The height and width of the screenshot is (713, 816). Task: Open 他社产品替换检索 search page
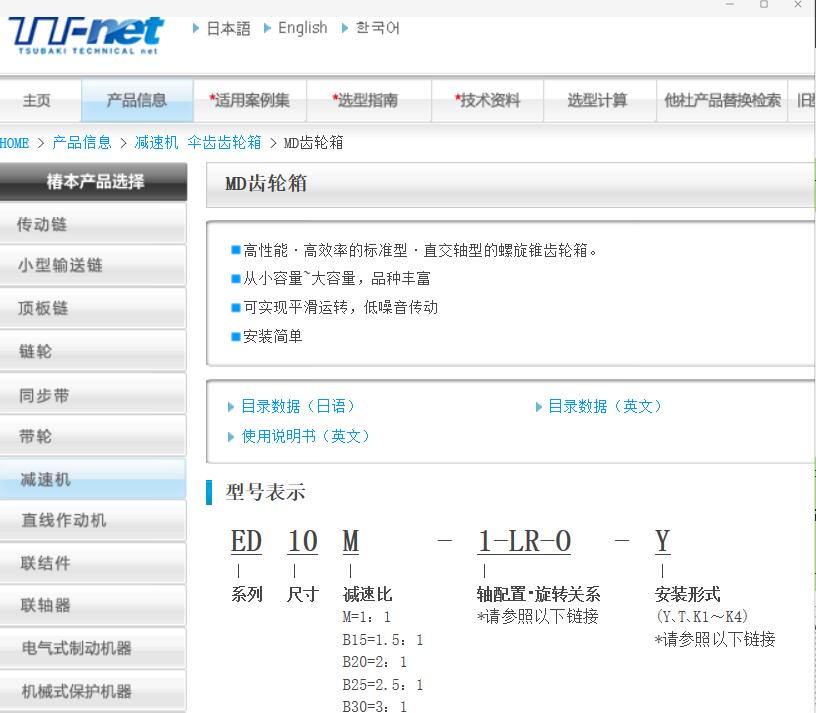[x=723, y=101]
